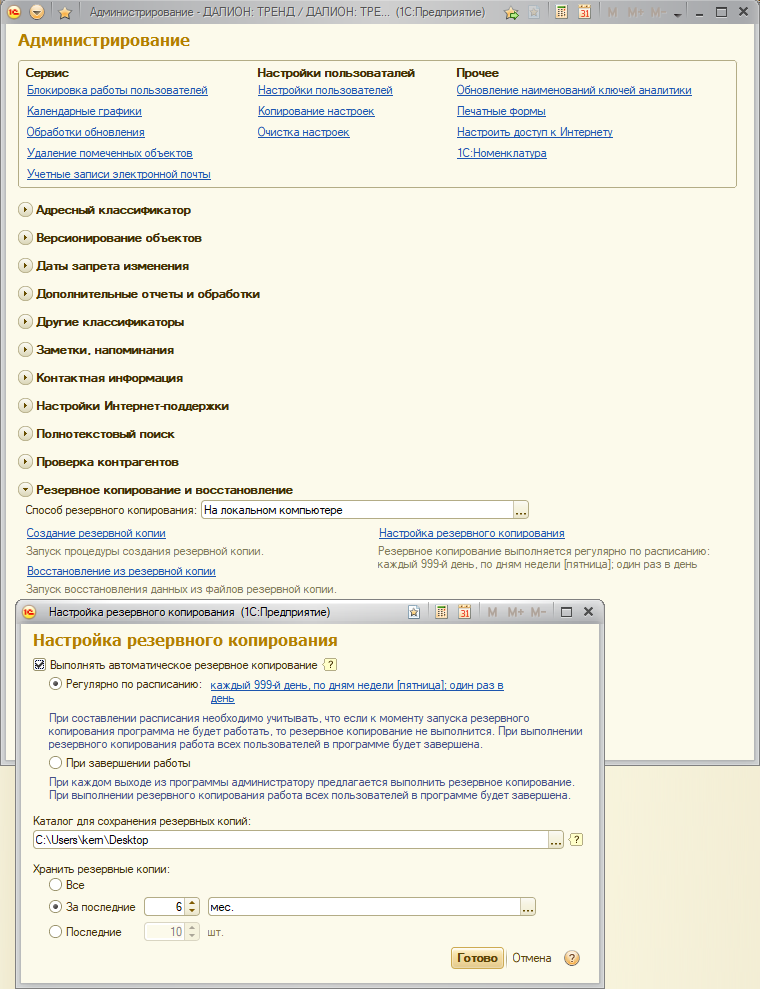Viewport: 760px width, 989px height.
Task: Open 'Блокировка работы пользователей' link
Action: 117,90
